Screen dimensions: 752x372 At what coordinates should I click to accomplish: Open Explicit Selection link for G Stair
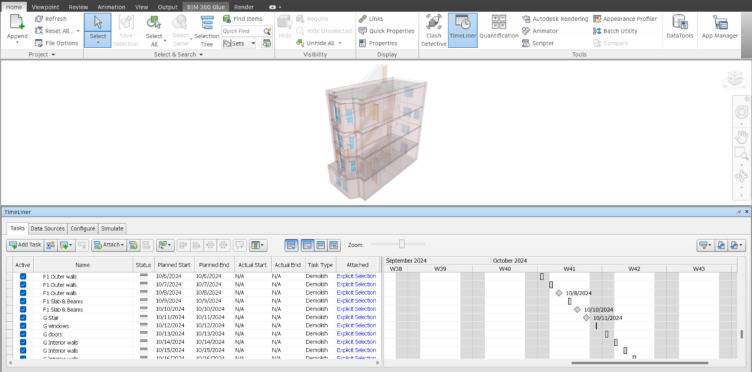pyautogui.click(x=356, y=317)
